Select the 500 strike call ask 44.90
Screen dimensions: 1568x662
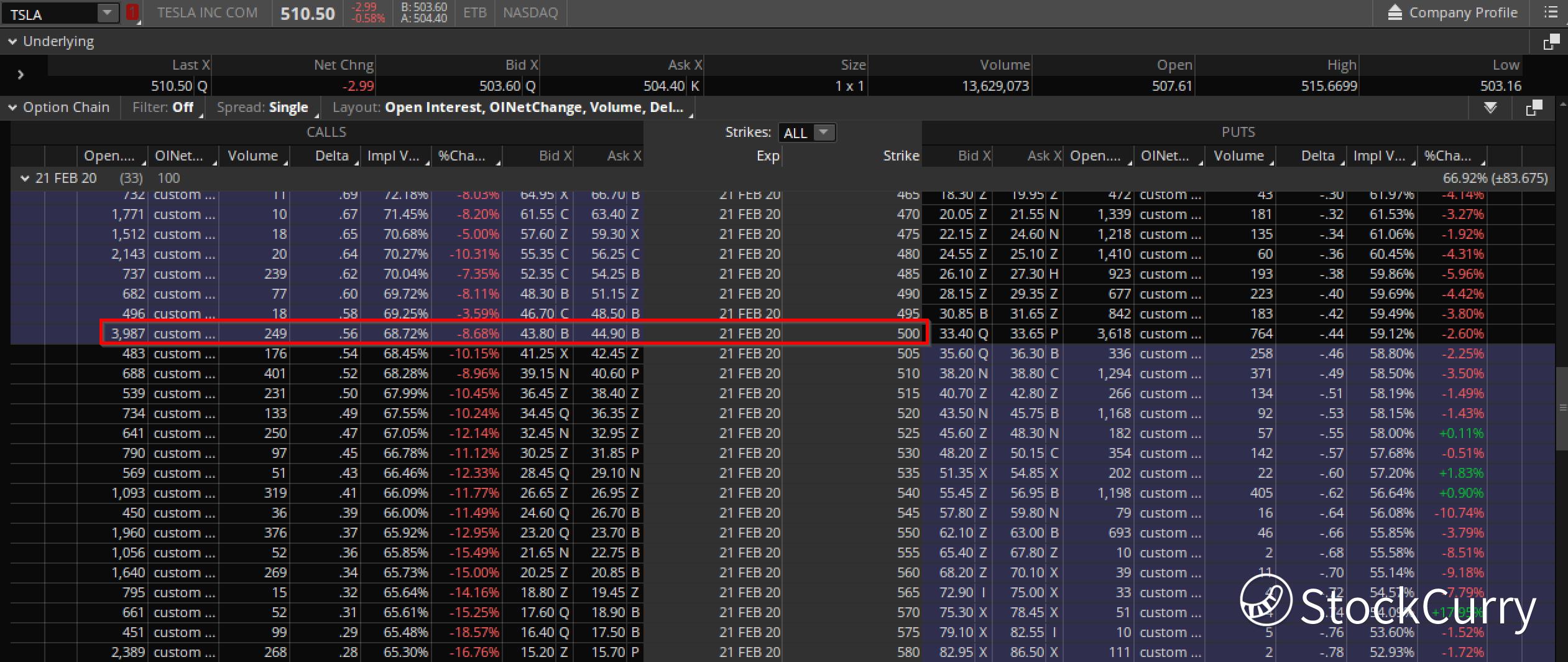[x=608, y=333]
